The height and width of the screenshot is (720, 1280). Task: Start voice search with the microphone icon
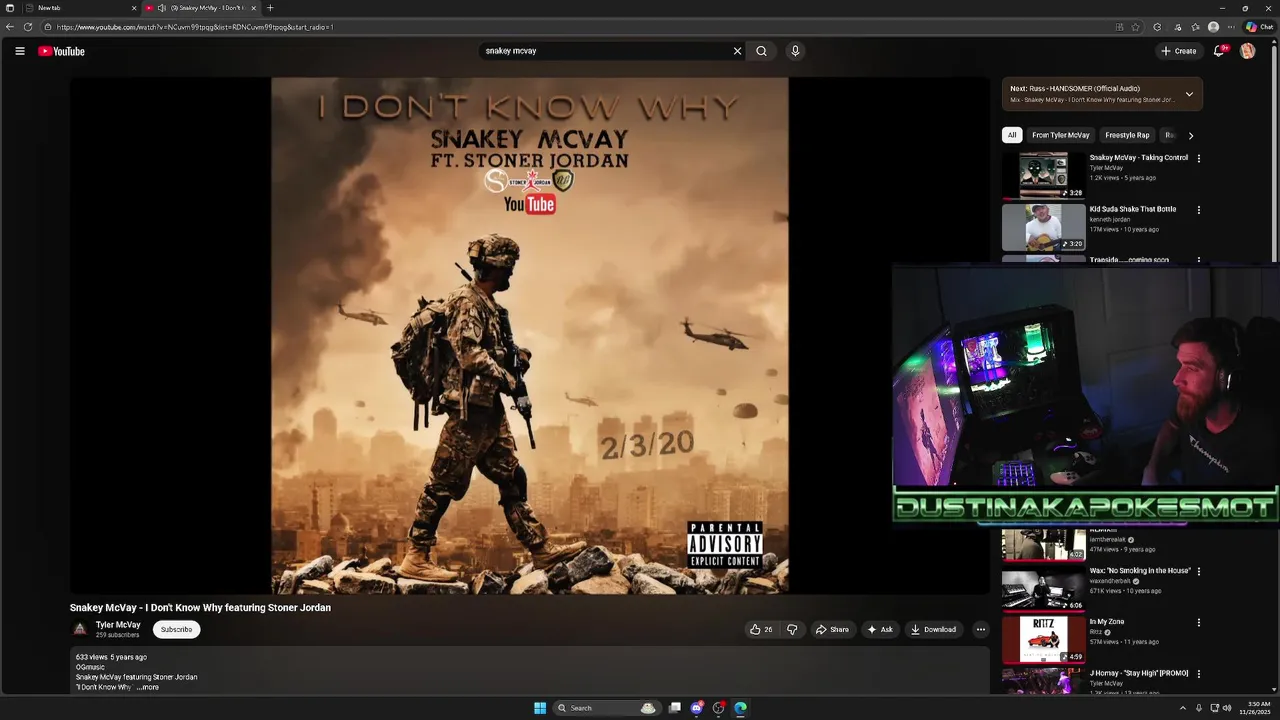795,51
